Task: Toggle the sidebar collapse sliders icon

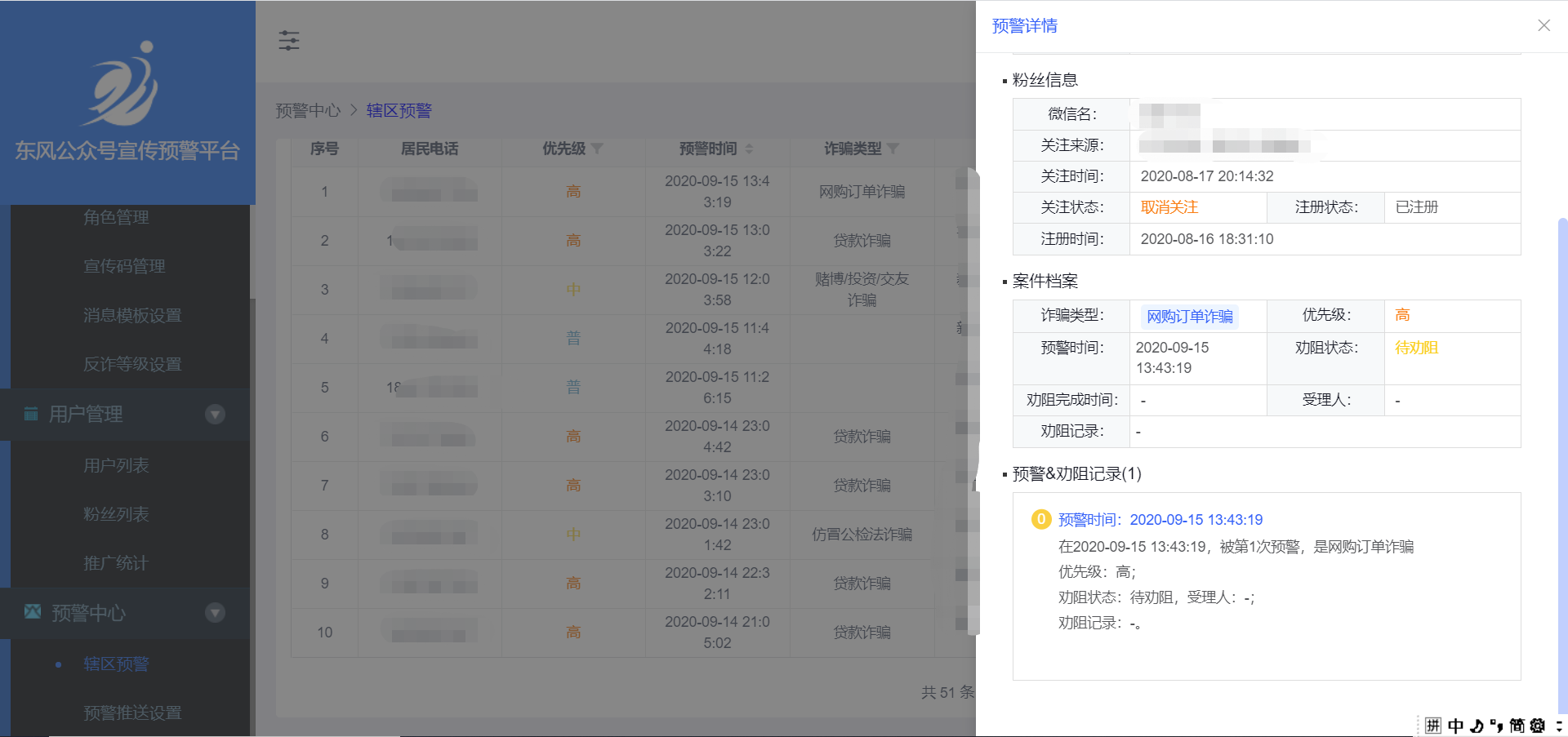Action: click(289, 40)
